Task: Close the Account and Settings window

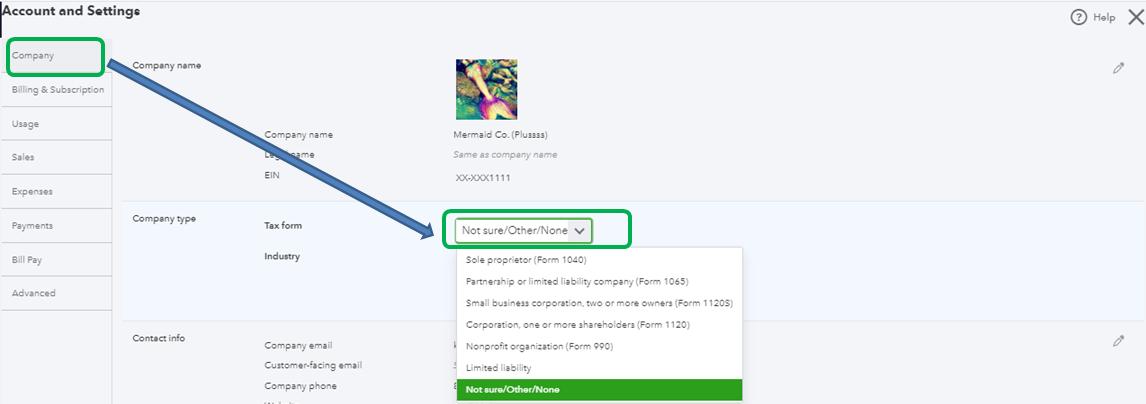Action: tap(1135, 17)
